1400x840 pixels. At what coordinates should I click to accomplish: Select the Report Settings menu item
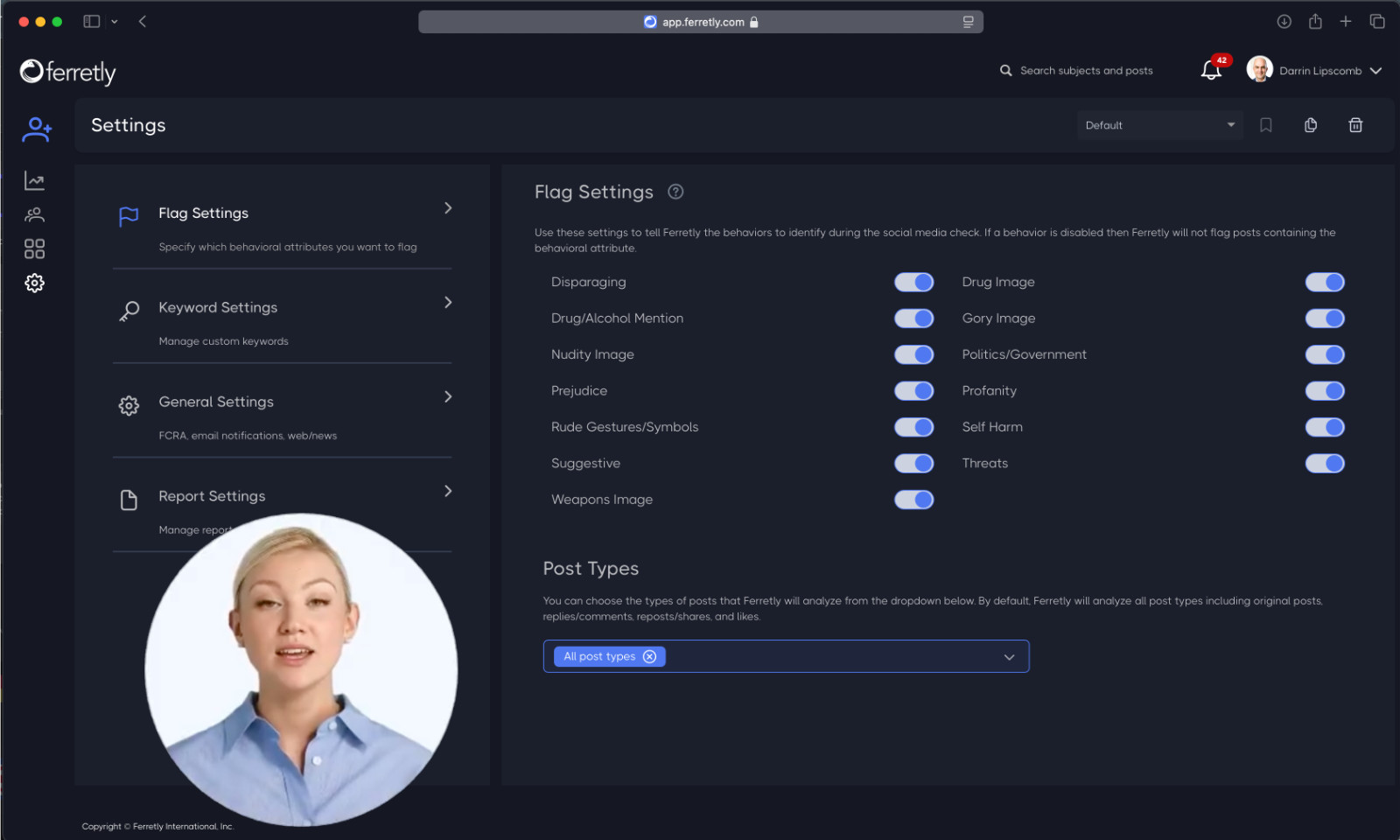click(282, 510)
